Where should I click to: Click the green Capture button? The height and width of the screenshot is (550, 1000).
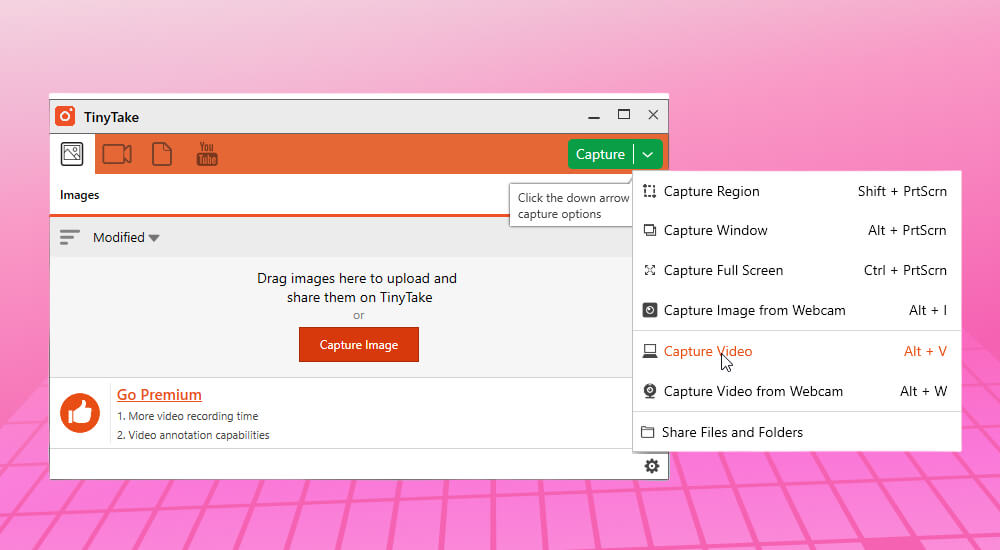point(600,154)
